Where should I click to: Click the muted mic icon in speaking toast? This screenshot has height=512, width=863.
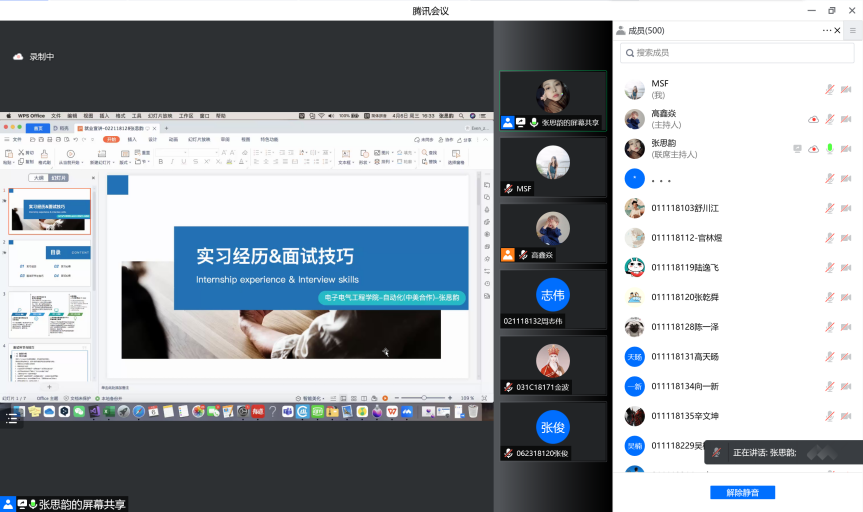[x=717, y=453]
